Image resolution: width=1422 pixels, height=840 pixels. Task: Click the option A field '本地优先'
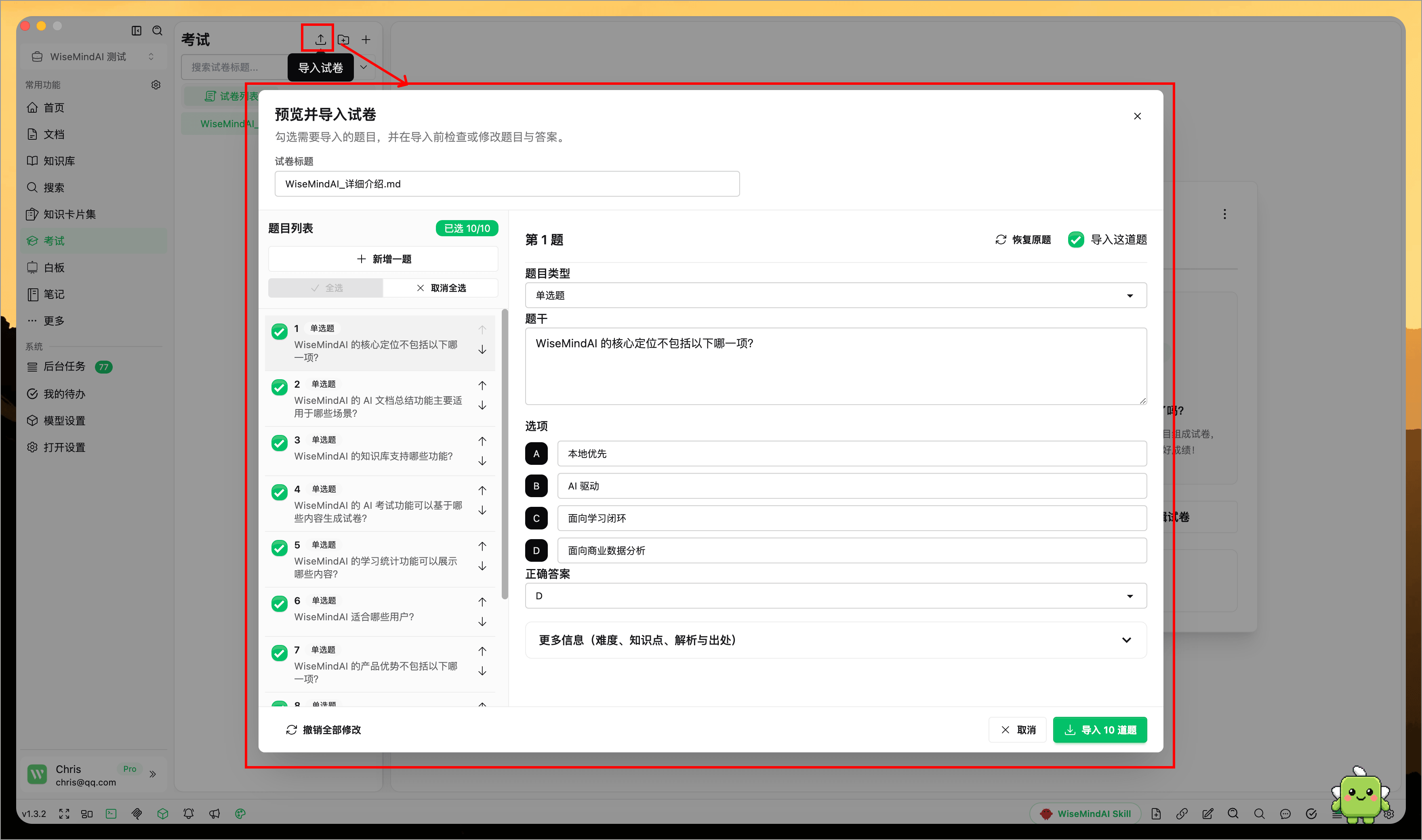852,454
